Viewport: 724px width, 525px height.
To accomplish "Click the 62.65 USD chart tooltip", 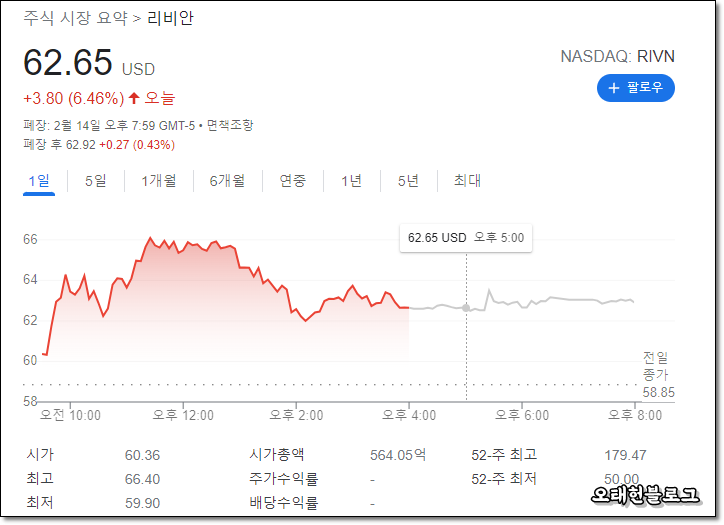I will pyautogui.click(x=466, y=238).
